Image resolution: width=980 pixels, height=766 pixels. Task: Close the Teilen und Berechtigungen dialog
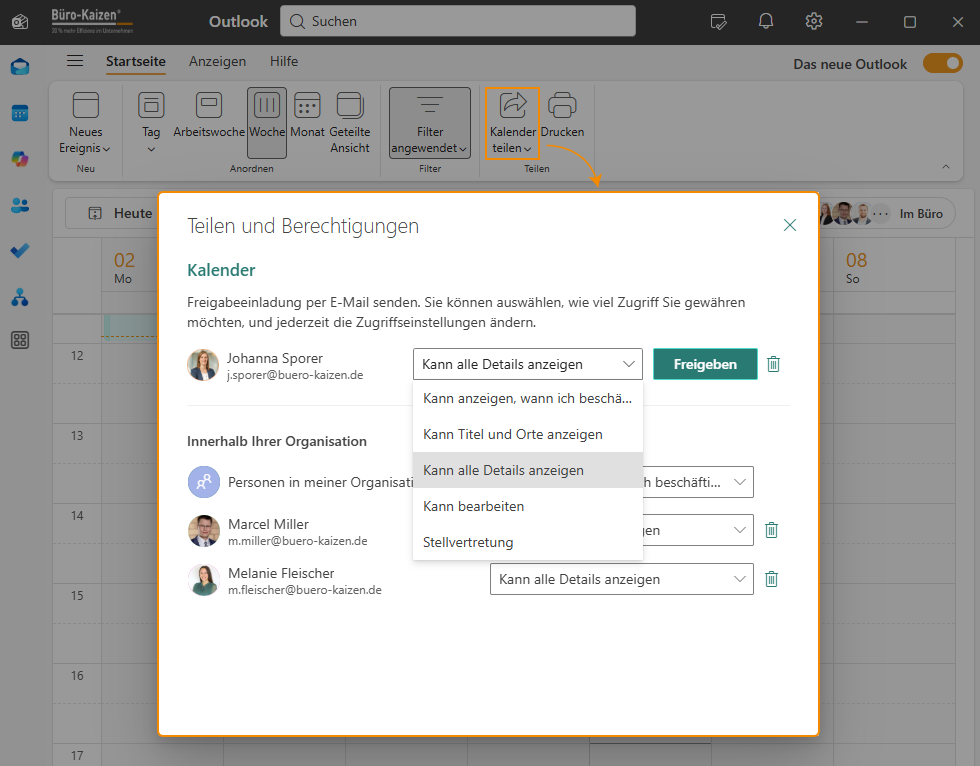(x=790, y=225)
